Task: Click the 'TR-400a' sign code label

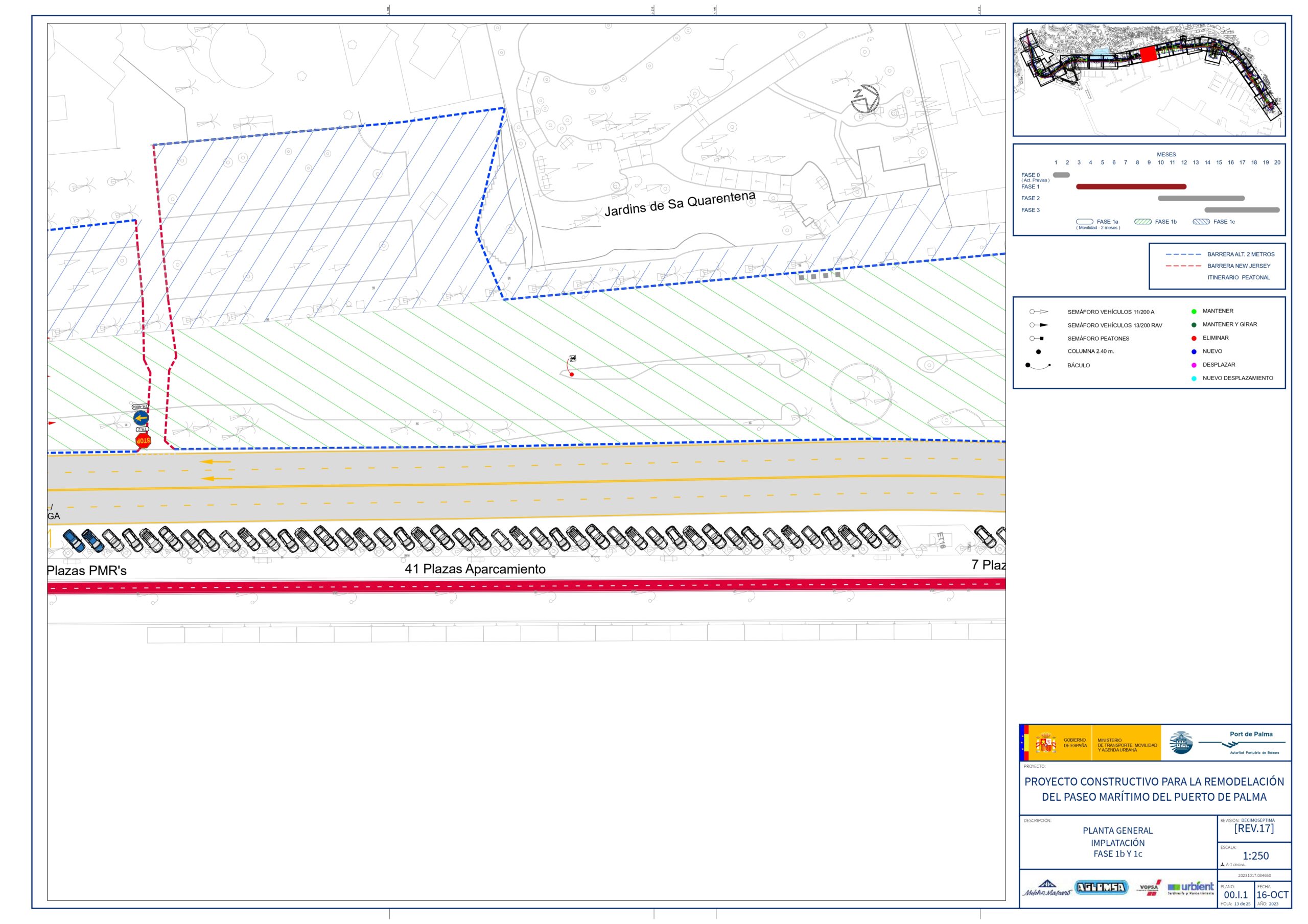Action: click(x=140, y=407)
